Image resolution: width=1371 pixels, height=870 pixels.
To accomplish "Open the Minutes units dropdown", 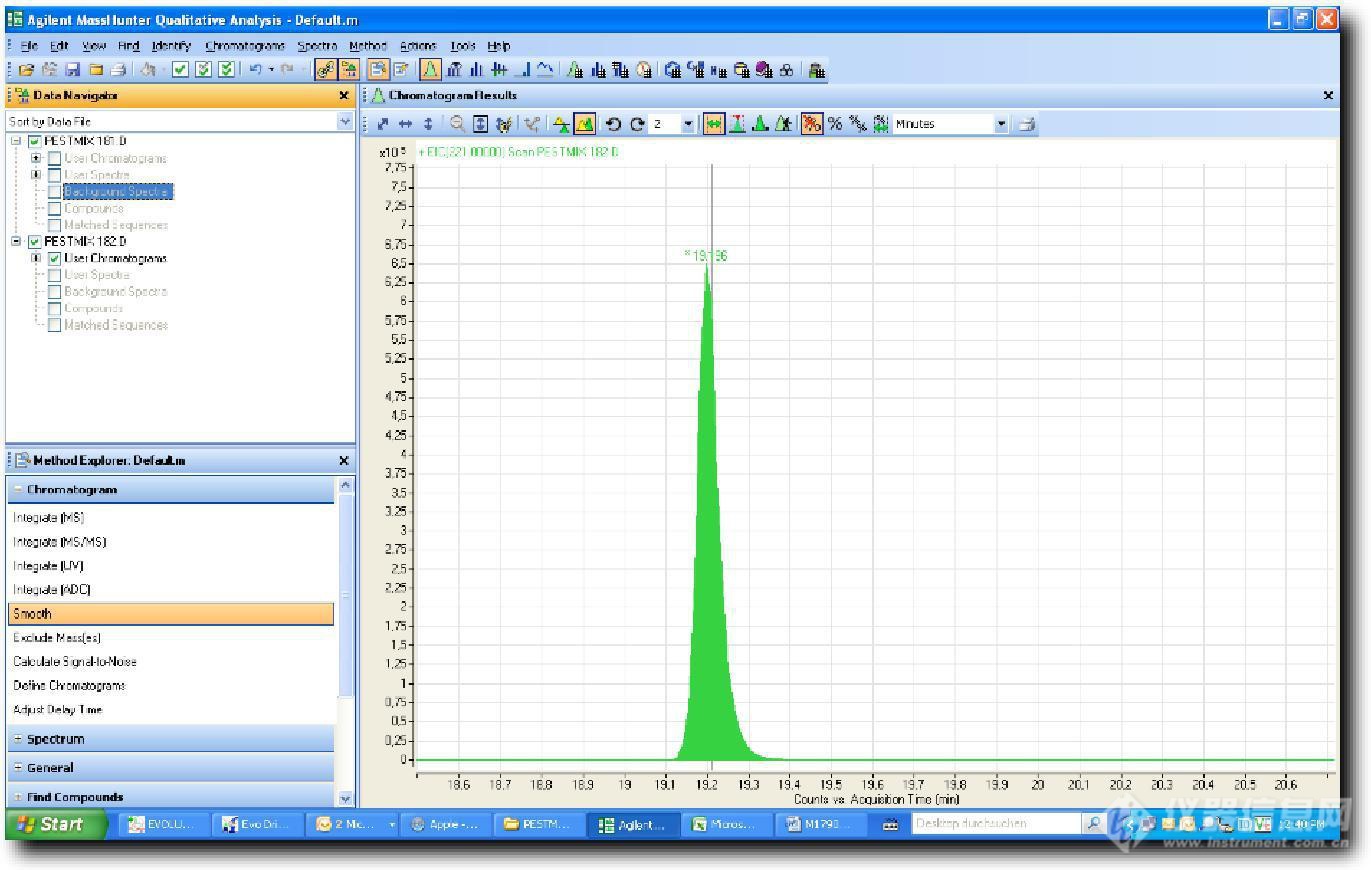I will click(1001, 124).
